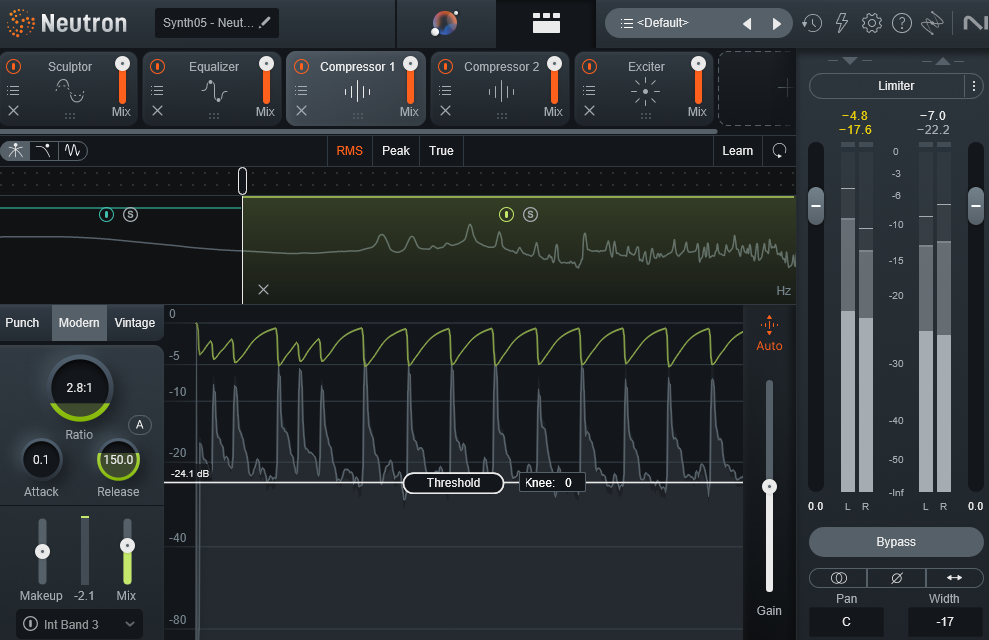Toggle Compressor 1 module power
989x640 pixels.
(x=301, y=66)
